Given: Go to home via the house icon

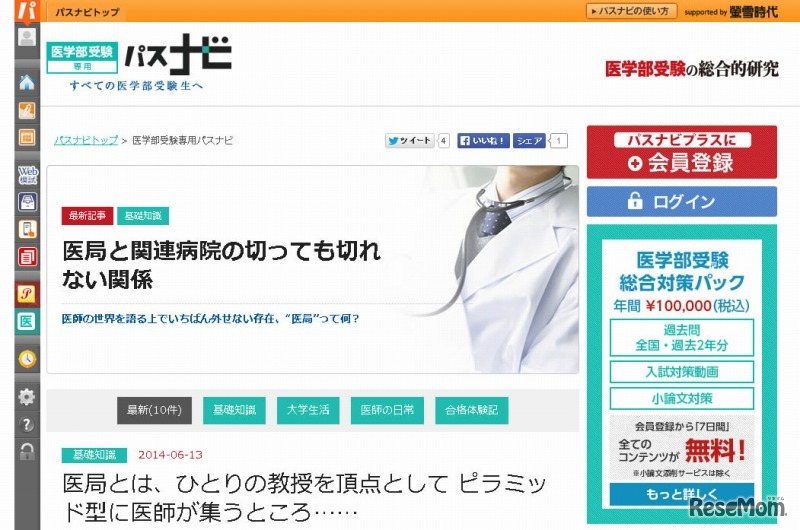Looking at the screenshot, I should pos(27,82).
